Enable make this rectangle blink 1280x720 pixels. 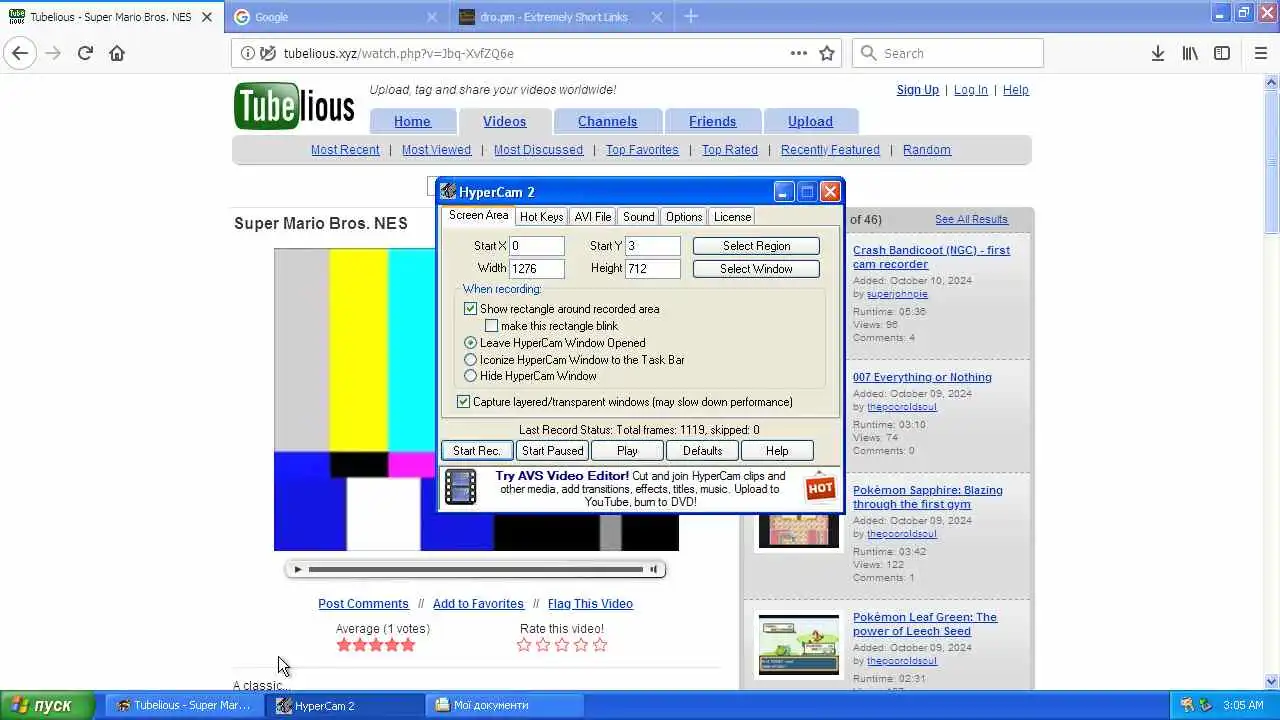(x=491, y=326)
